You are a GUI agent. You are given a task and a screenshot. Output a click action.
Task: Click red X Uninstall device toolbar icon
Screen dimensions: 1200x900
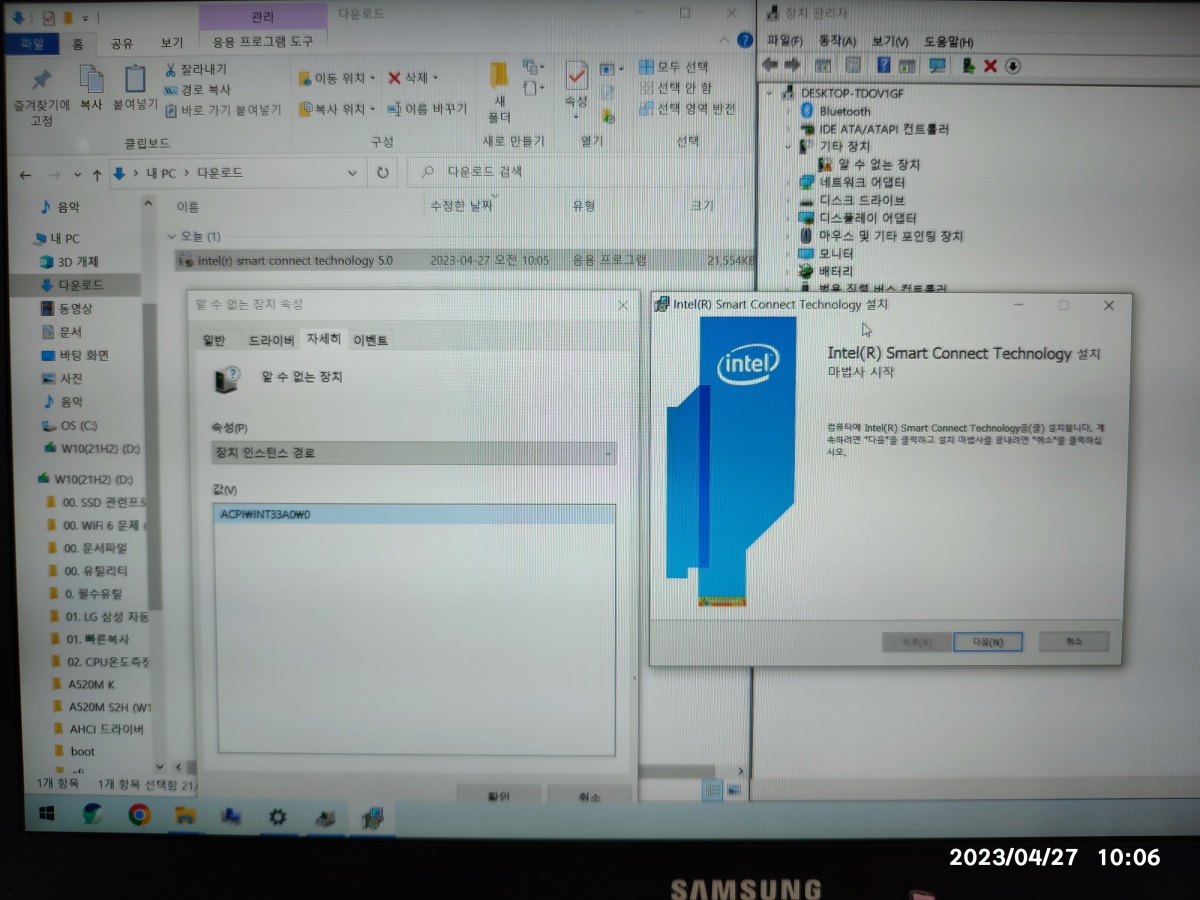point(990,65)
